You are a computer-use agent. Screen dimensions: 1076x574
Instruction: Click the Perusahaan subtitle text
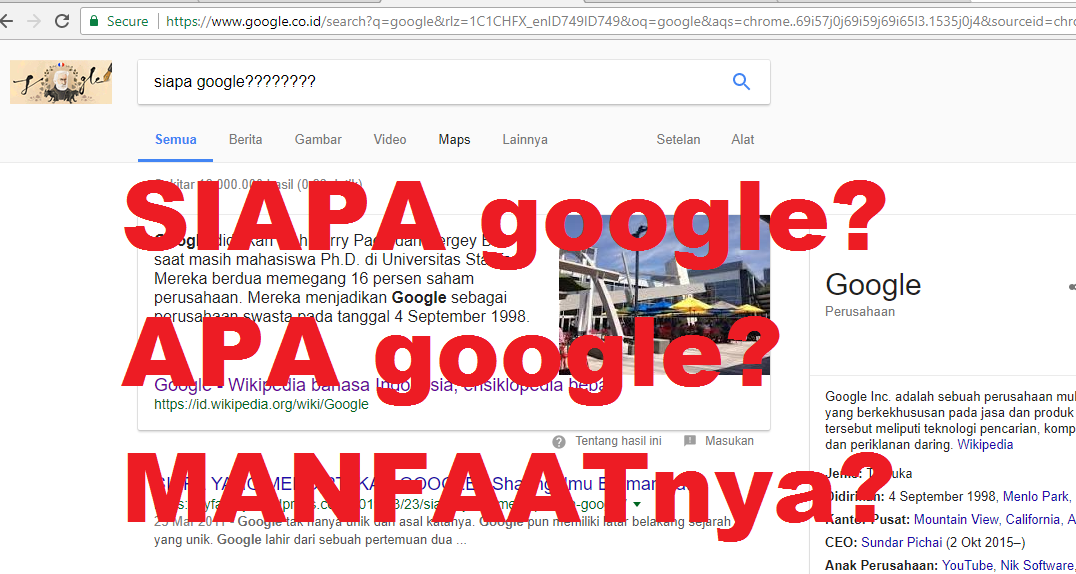(x=860, y=311)
